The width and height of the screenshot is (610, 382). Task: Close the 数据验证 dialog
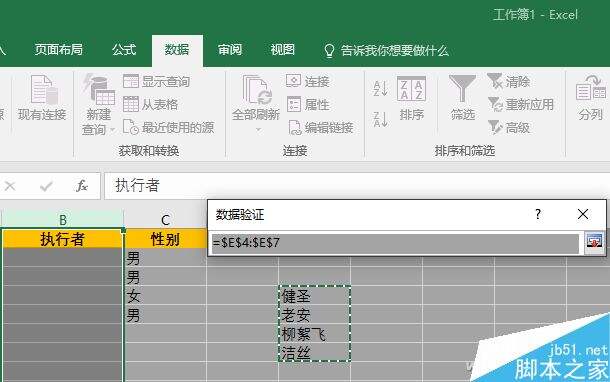pos(583,214)
